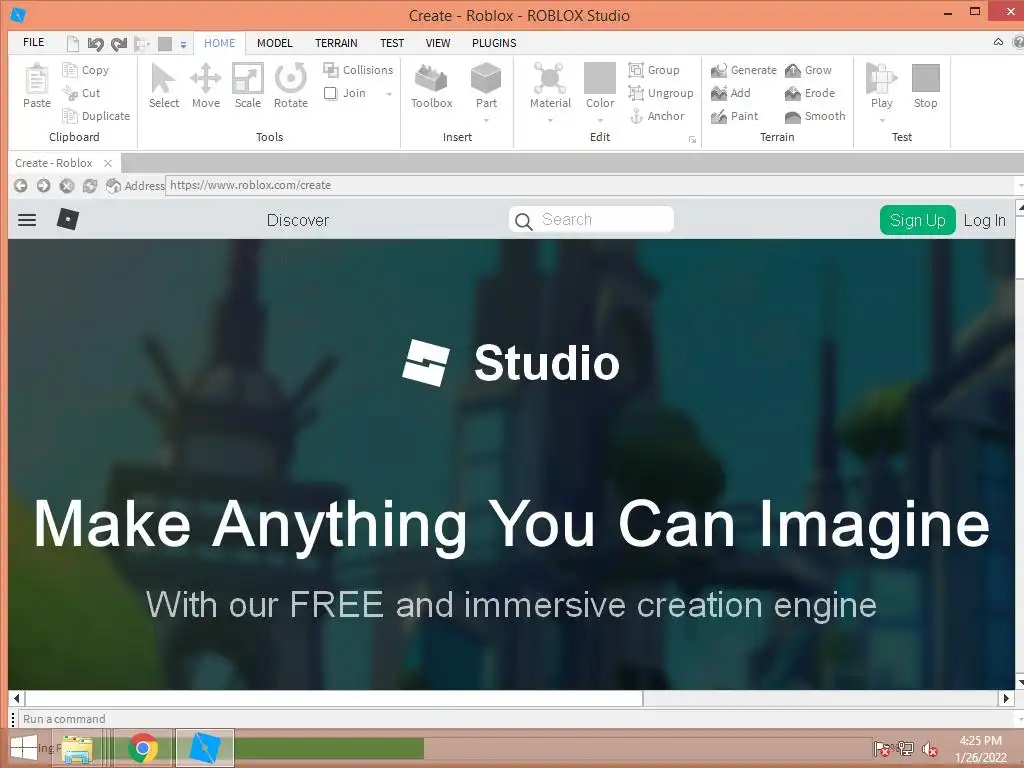
Task: Go forward in the embedded browser
Action: tap(44, 186)
